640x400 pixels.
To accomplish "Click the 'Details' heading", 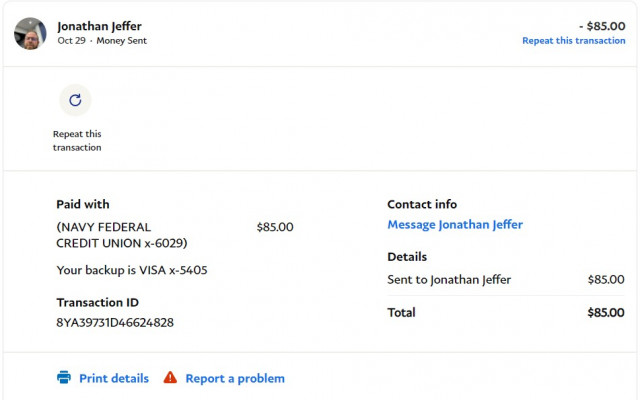I will pos(407,257).
